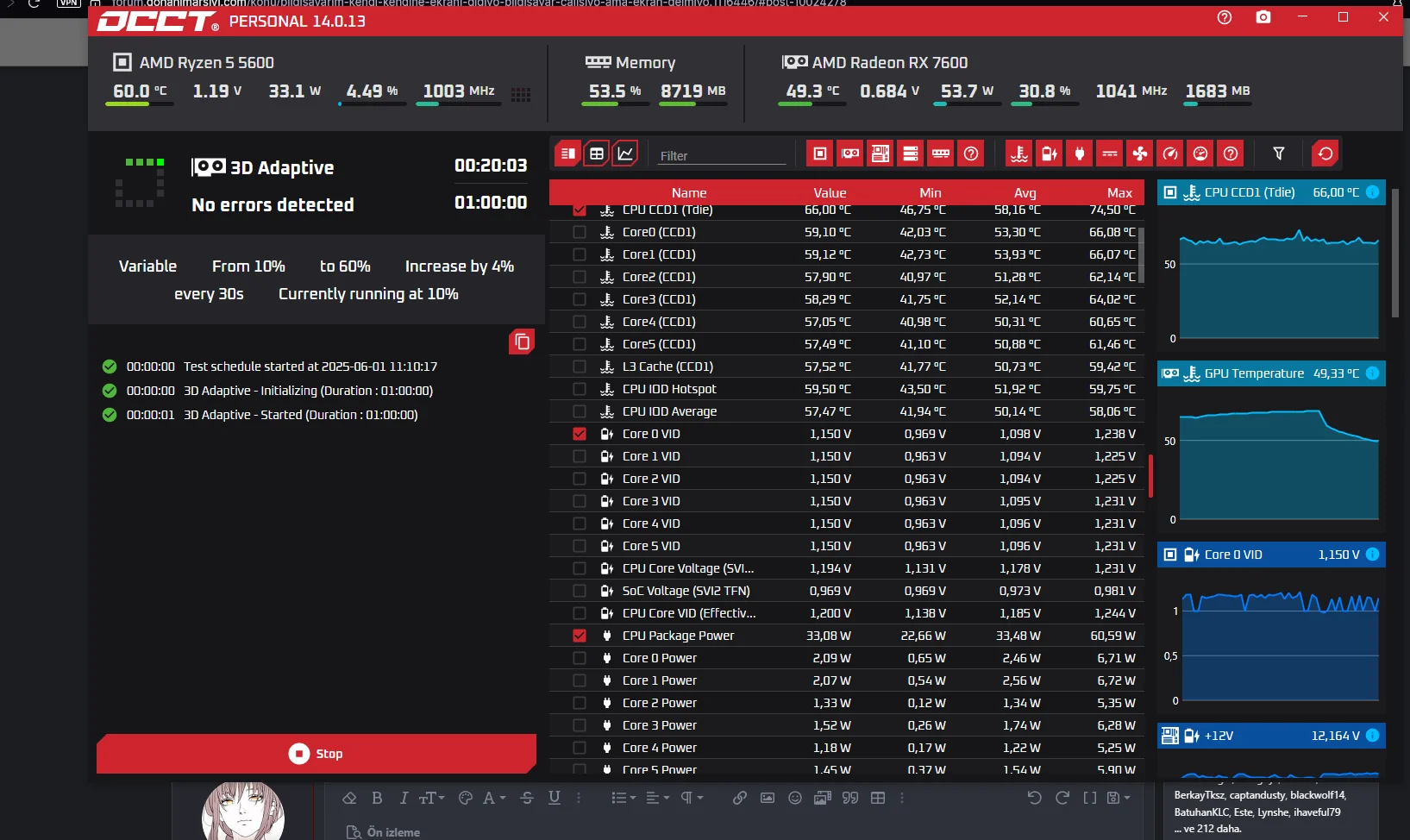Image resolution: width=1410 pixels, height=840 pixels.
Task: Sort the sensor table by Max column
Action: (1119, 192)
